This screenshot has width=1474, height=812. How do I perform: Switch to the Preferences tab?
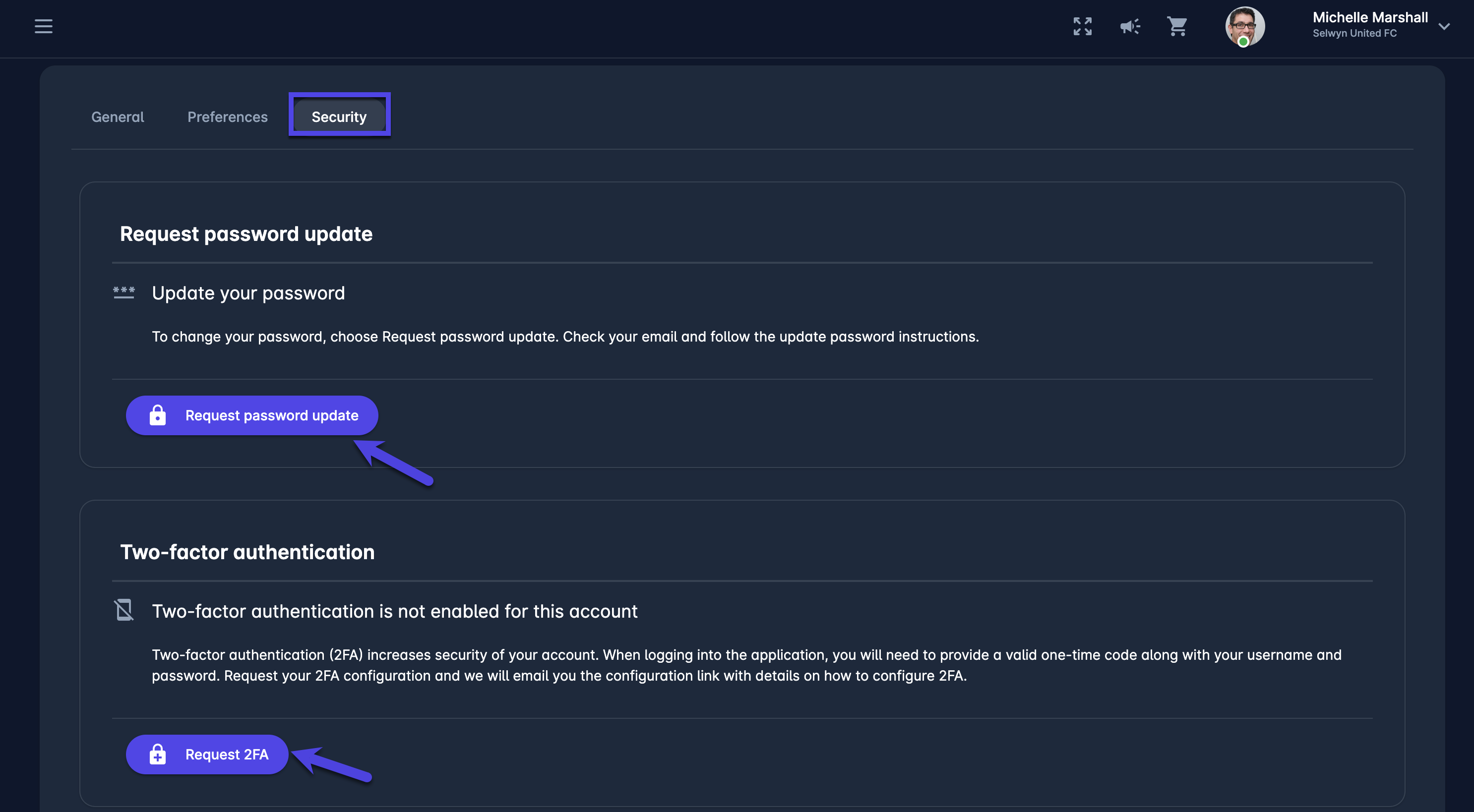pyautogui.click(x=227, y=116)
